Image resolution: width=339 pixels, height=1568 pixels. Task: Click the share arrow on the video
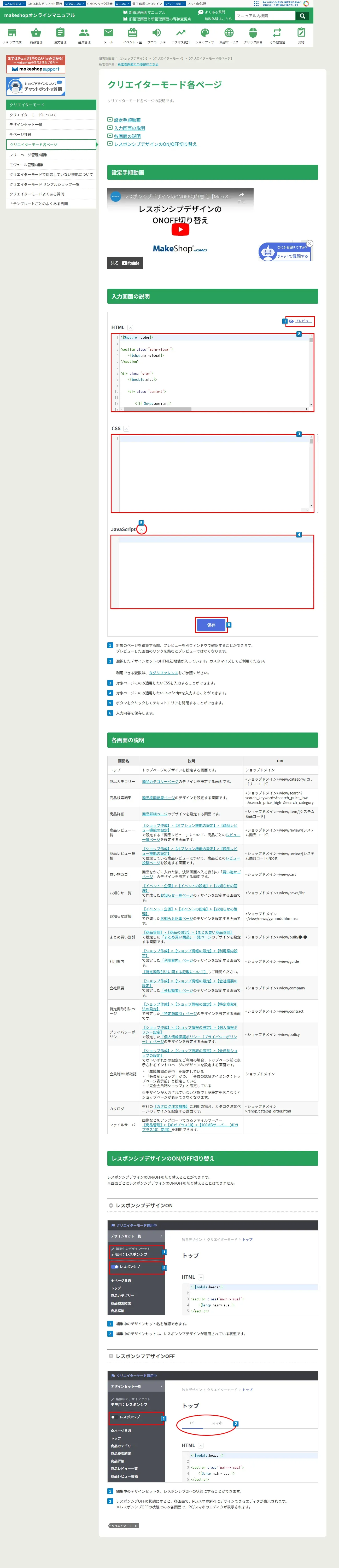pyautogui.click(x=242, y=195)
